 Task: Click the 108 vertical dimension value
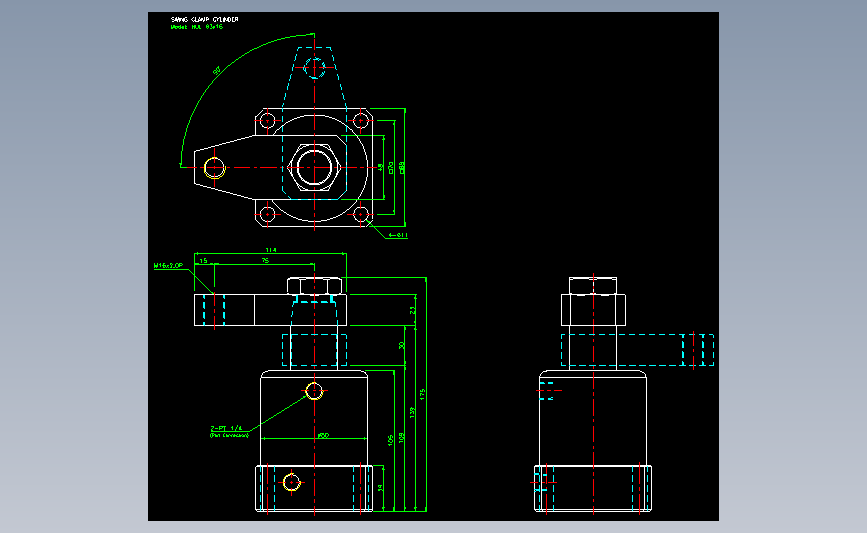pyautogui.click(x=401, y=437)
